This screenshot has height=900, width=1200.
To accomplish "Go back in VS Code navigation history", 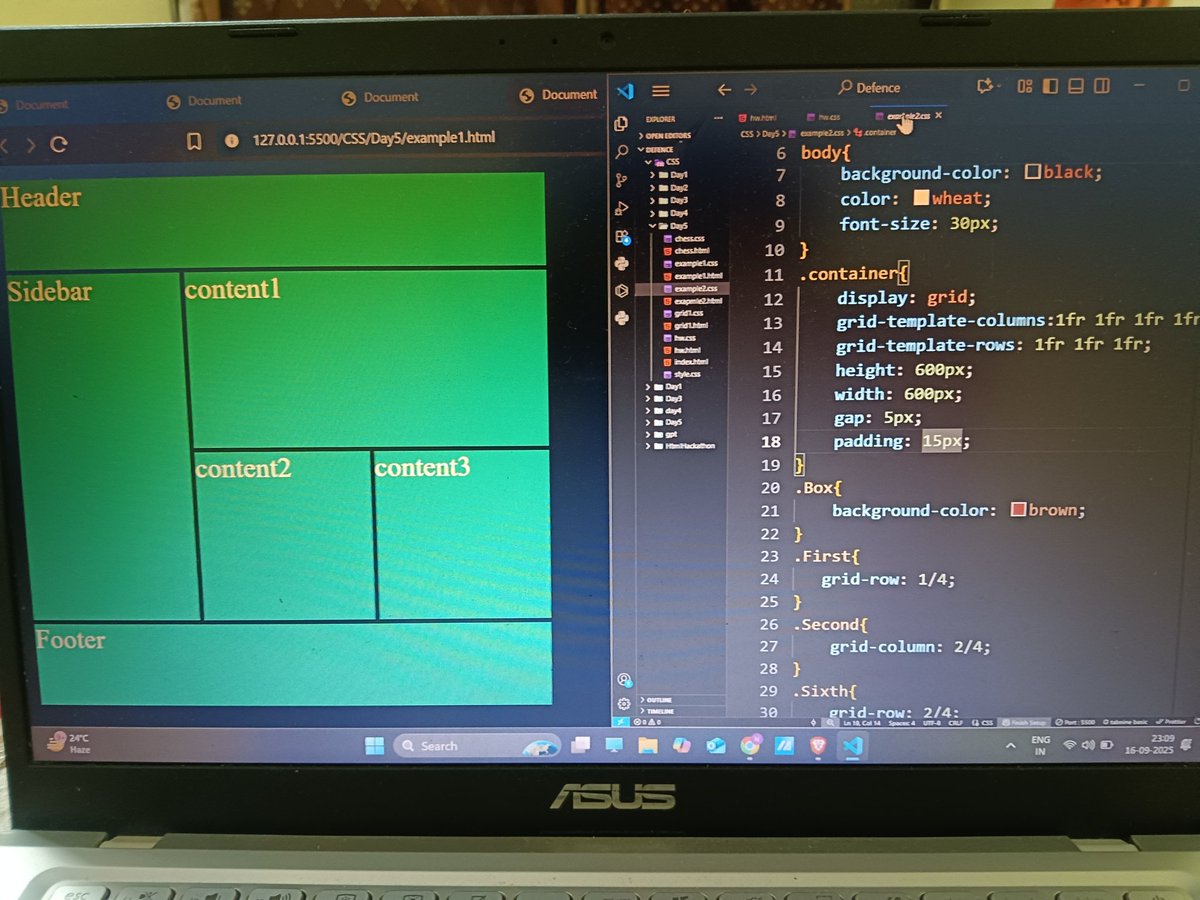I will (x=724, y=90).
